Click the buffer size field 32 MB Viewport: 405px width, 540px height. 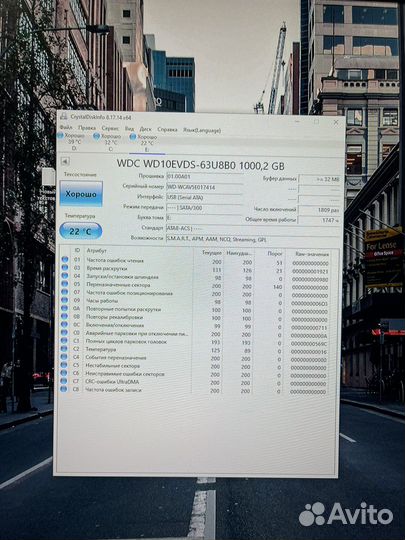[x=320, y=179]
